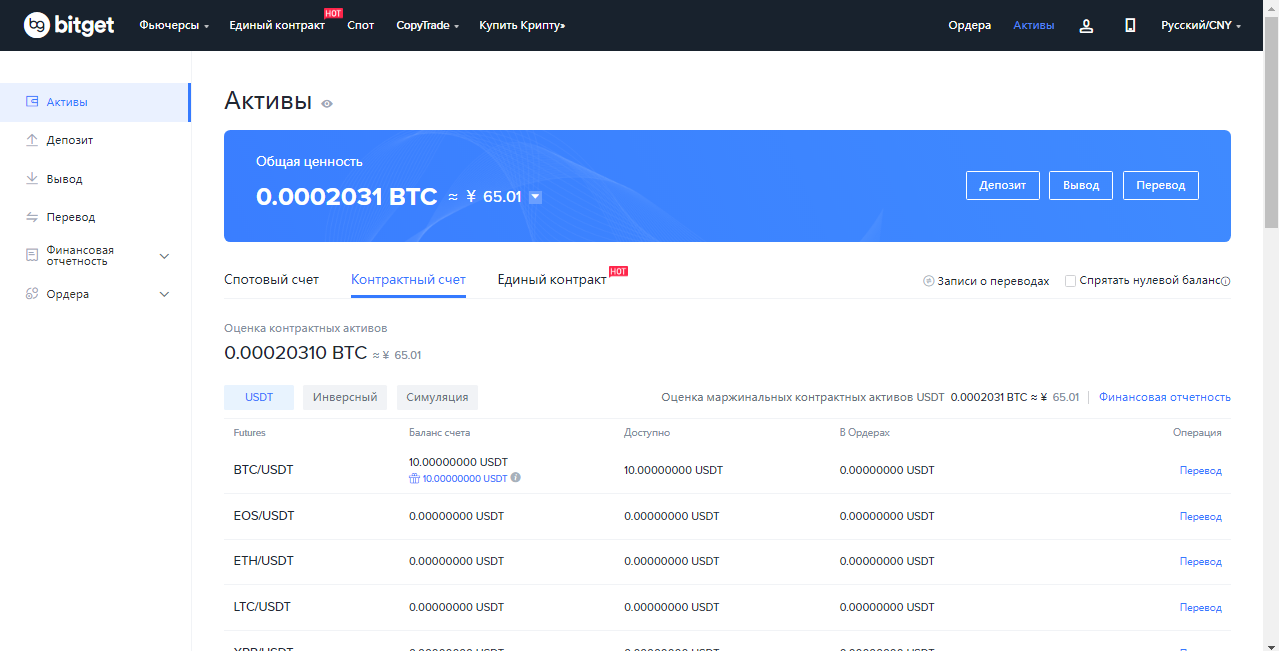
Task: Click the transfer records icon
Action: click(928, 281)
